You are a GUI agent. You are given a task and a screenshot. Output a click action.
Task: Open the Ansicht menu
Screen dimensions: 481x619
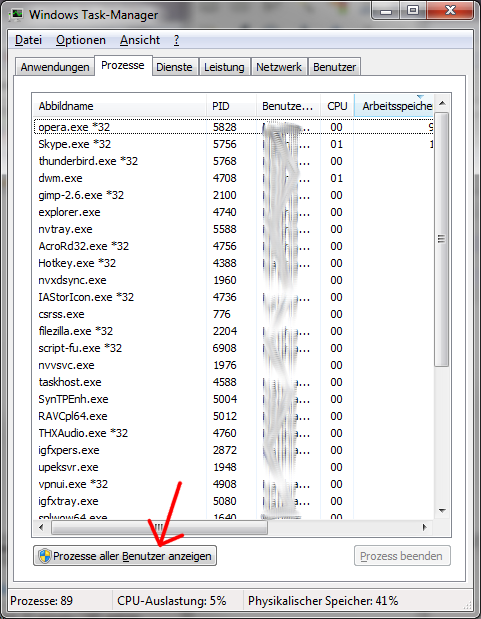coord(140,40)
